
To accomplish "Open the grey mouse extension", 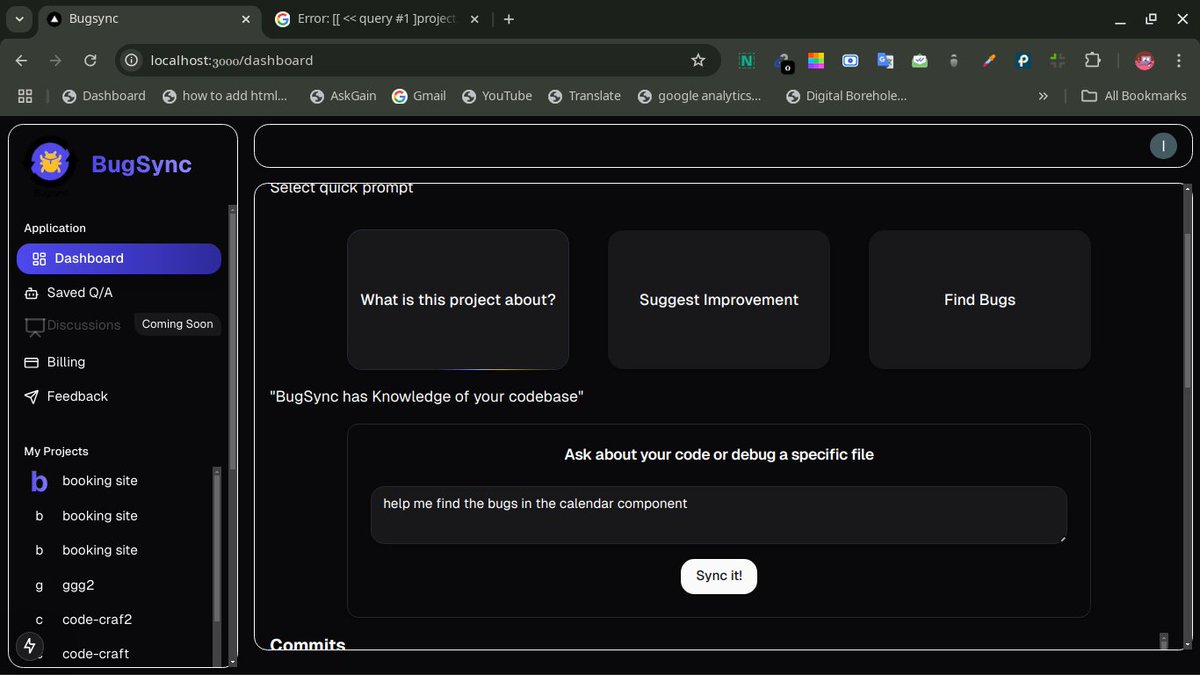I will (954, 60).
